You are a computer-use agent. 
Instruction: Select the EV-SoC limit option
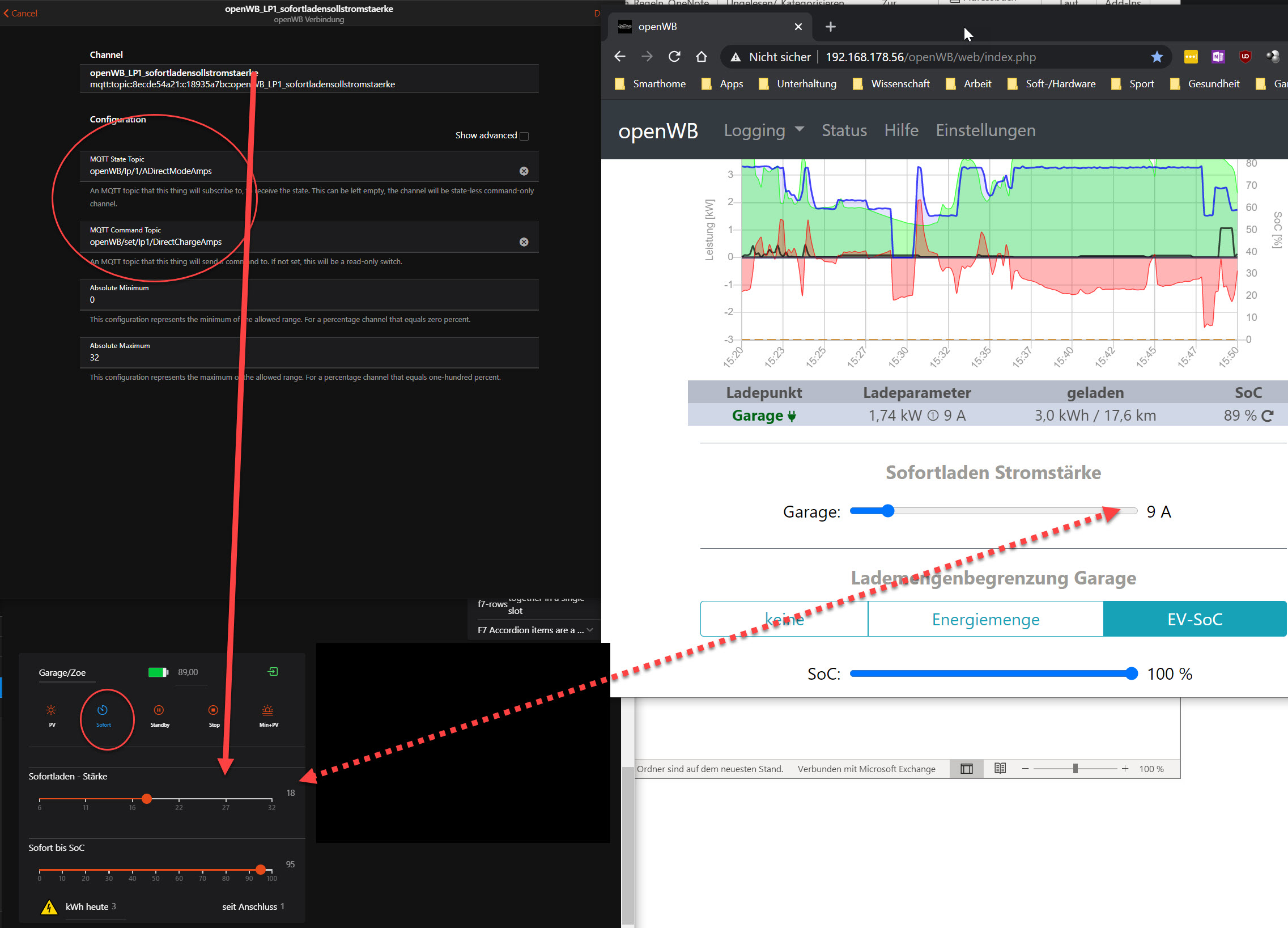[x=1194, y=619]
